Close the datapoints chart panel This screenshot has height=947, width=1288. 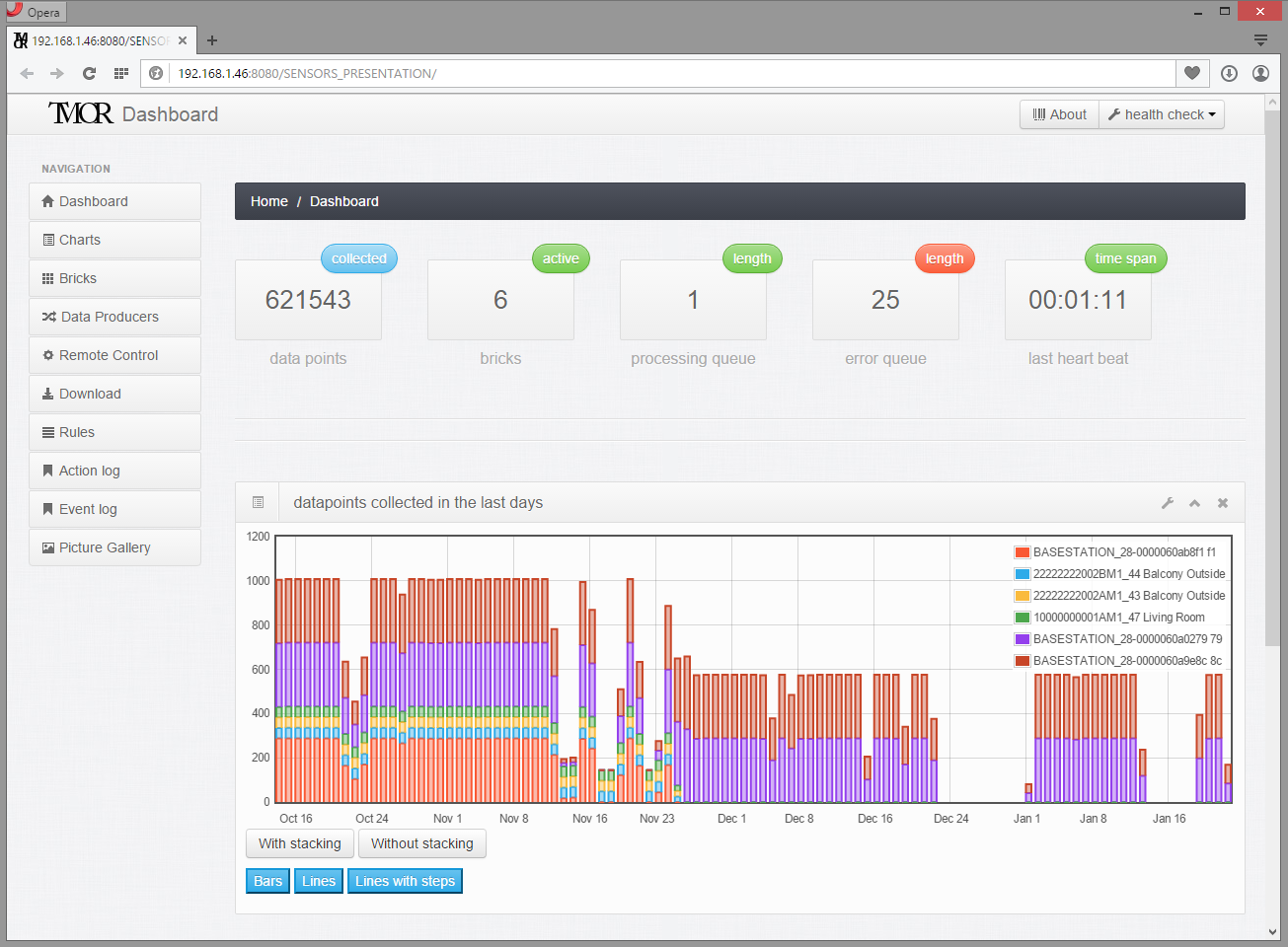pyautogui.click(x=1223, y=503)
